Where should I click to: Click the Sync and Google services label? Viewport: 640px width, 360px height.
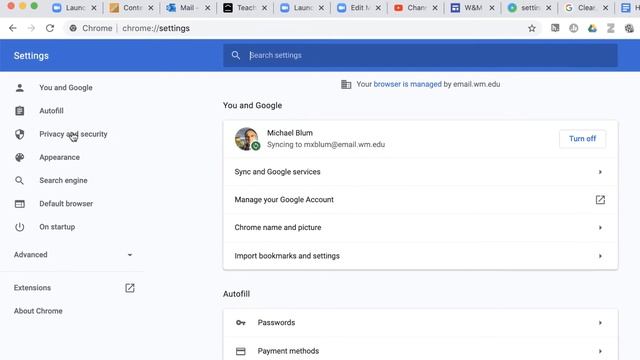[x=278, y=172]
